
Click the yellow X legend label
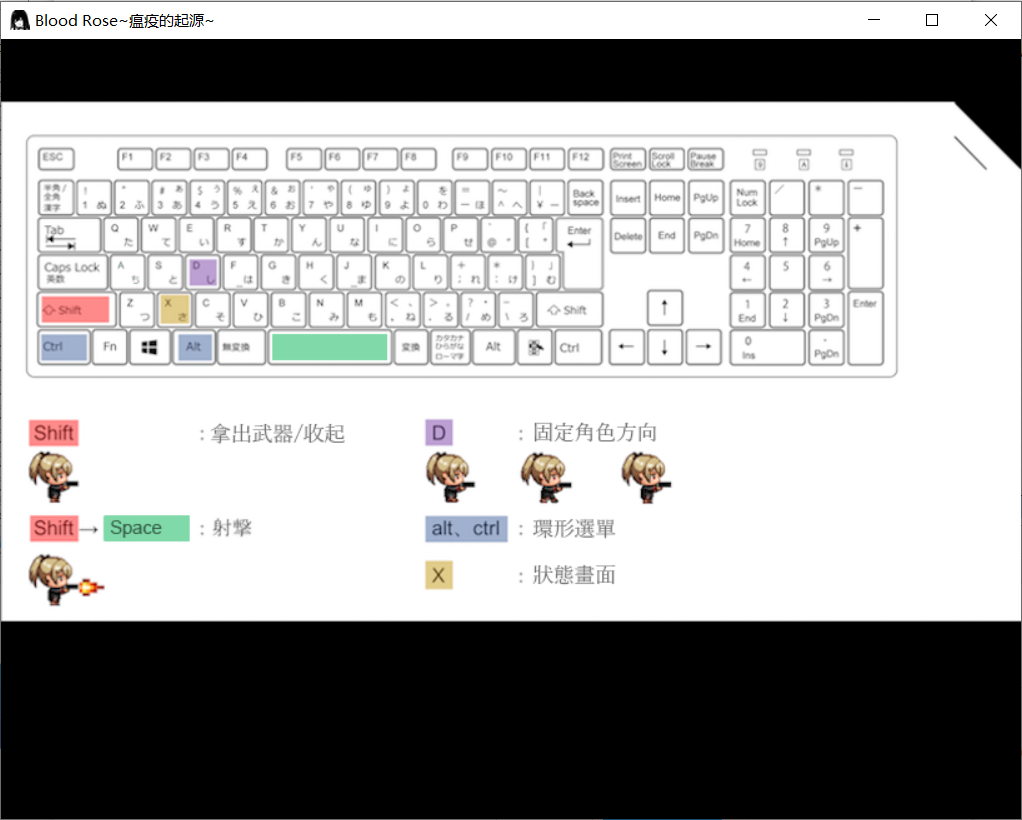click(439, 575)
